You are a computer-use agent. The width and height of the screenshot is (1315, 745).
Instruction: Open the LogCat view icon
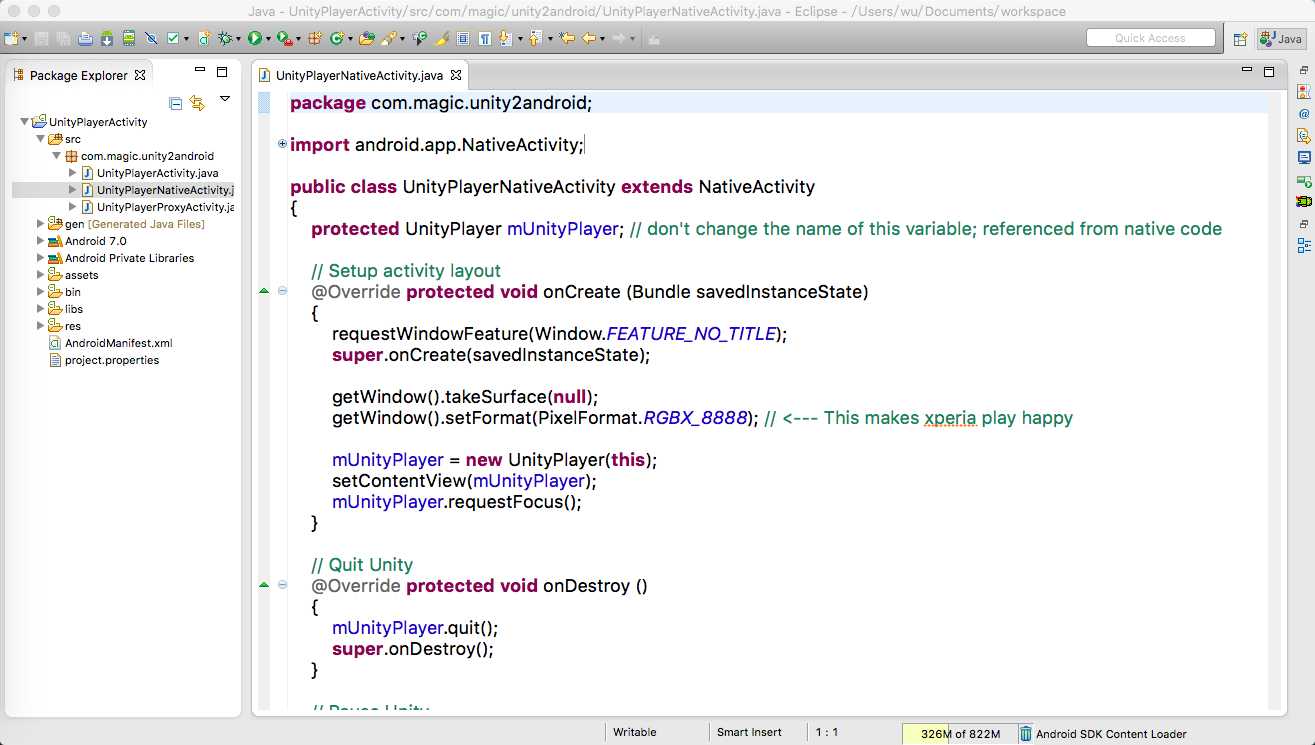coord(1304,201)
